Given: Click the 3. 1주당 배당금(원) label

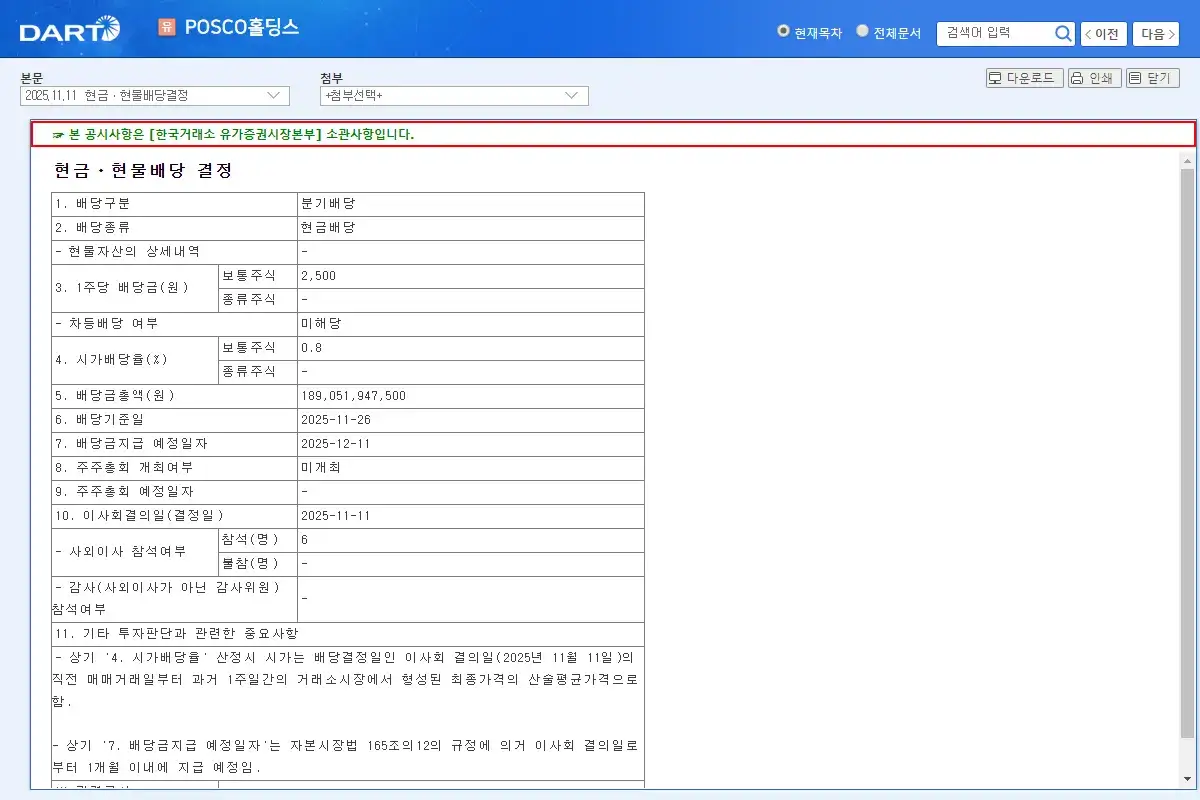Looking at the screenshot, I should point(122,288).
